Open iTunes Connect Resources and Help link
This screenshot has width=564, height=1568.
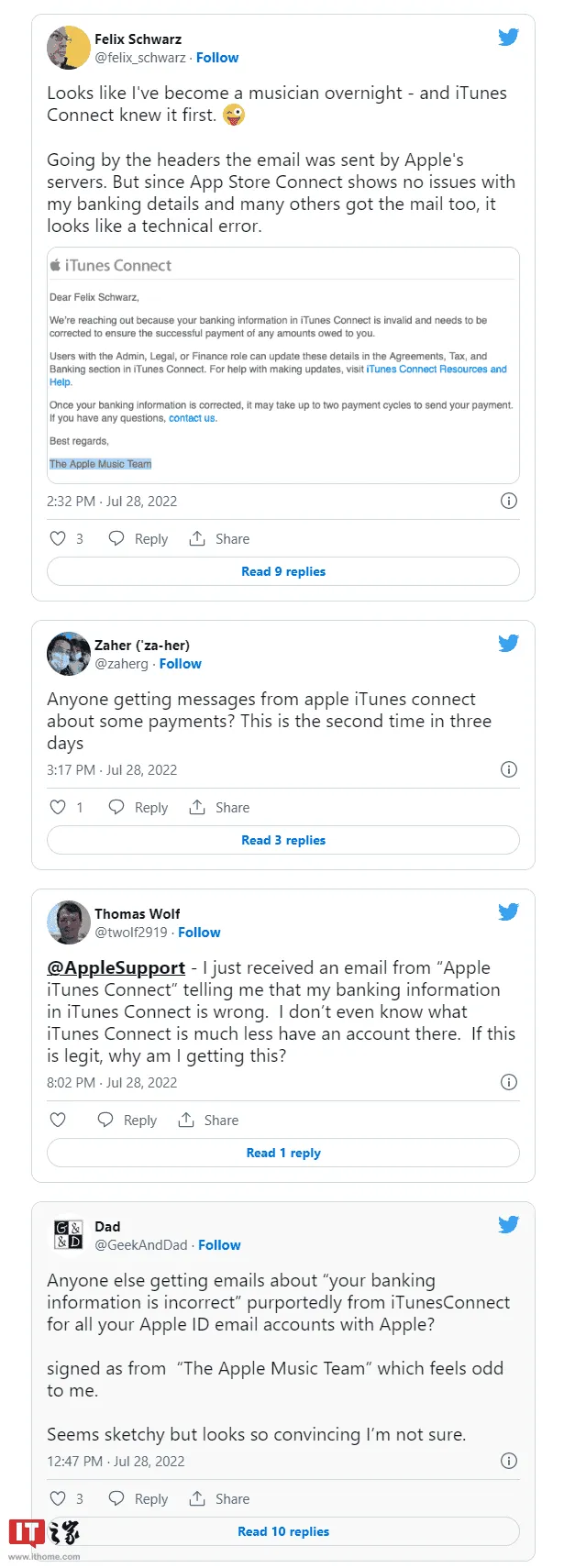[436, 370]
